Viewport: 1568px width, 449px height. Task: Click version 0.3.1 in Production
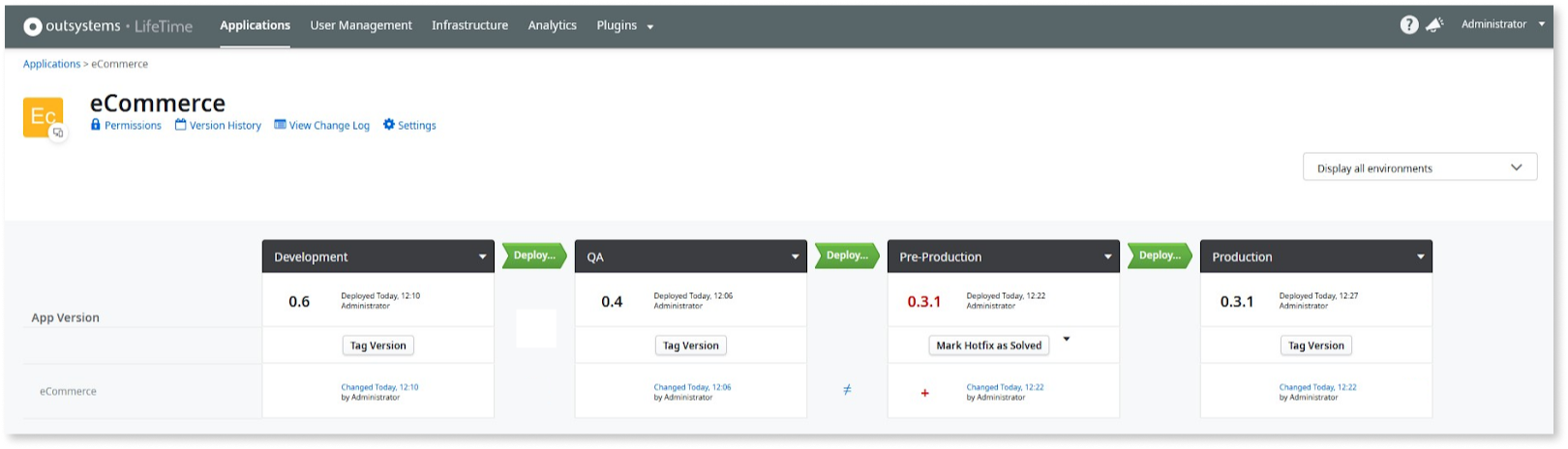click(1237, 302)
